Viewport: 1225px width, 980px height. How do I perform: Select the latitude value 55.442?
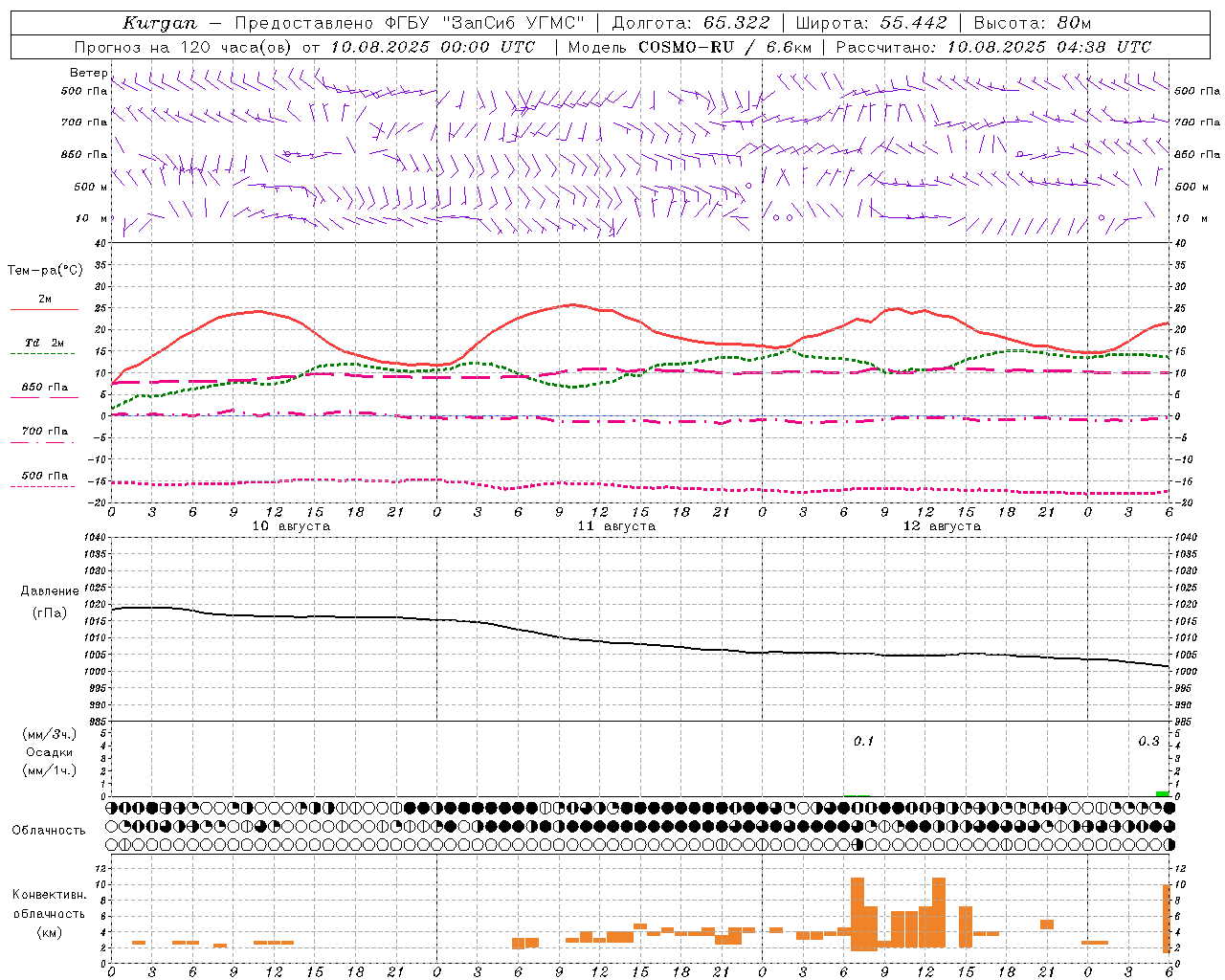tap(913, 23)
